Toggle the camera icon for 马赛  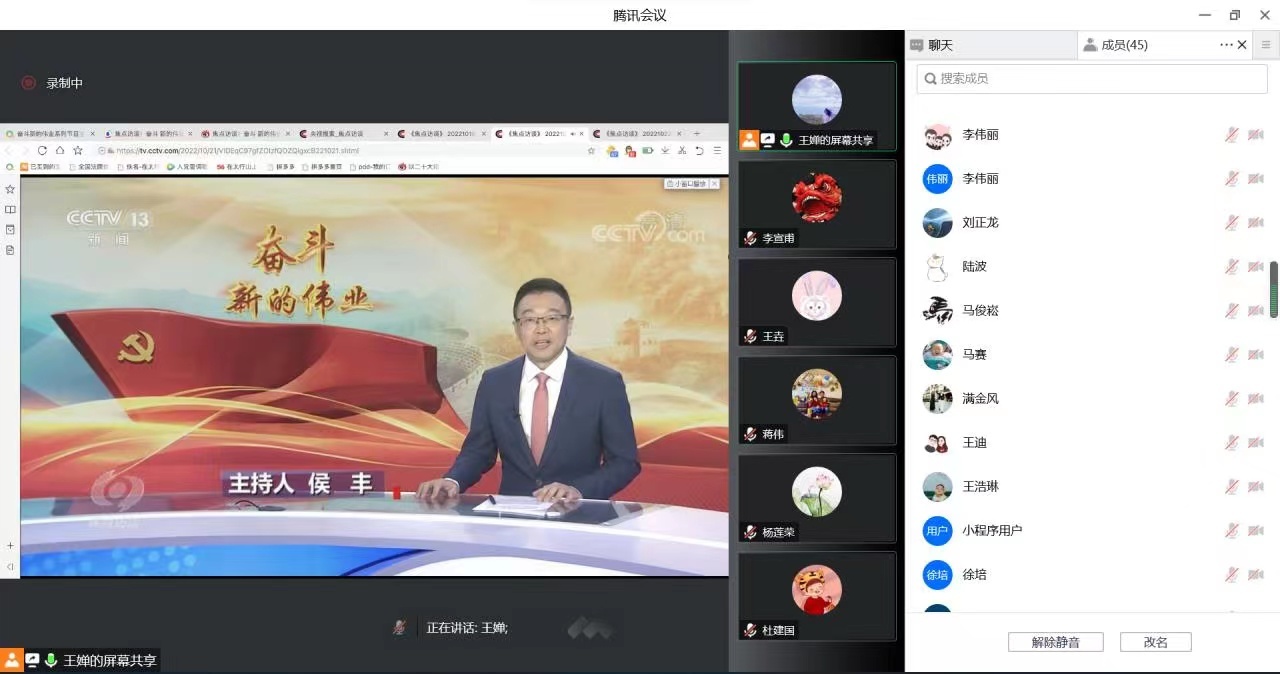[1256, 354]
